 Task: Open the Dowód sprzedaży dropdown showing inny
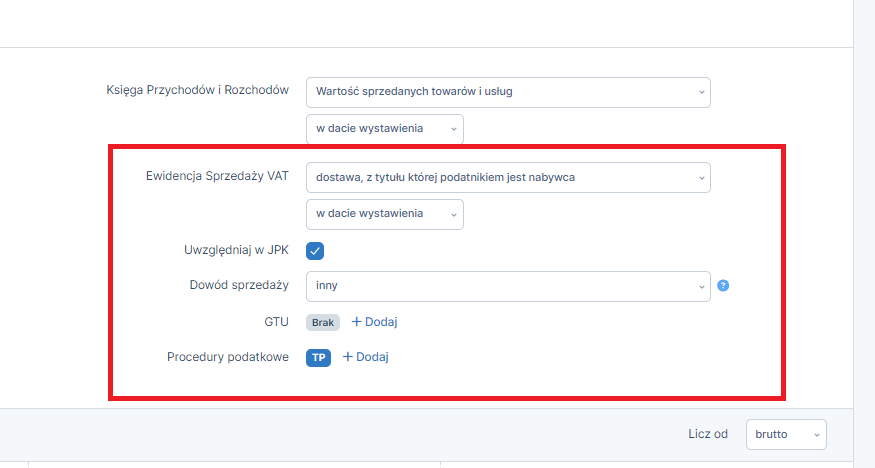[x=508, y=286]
